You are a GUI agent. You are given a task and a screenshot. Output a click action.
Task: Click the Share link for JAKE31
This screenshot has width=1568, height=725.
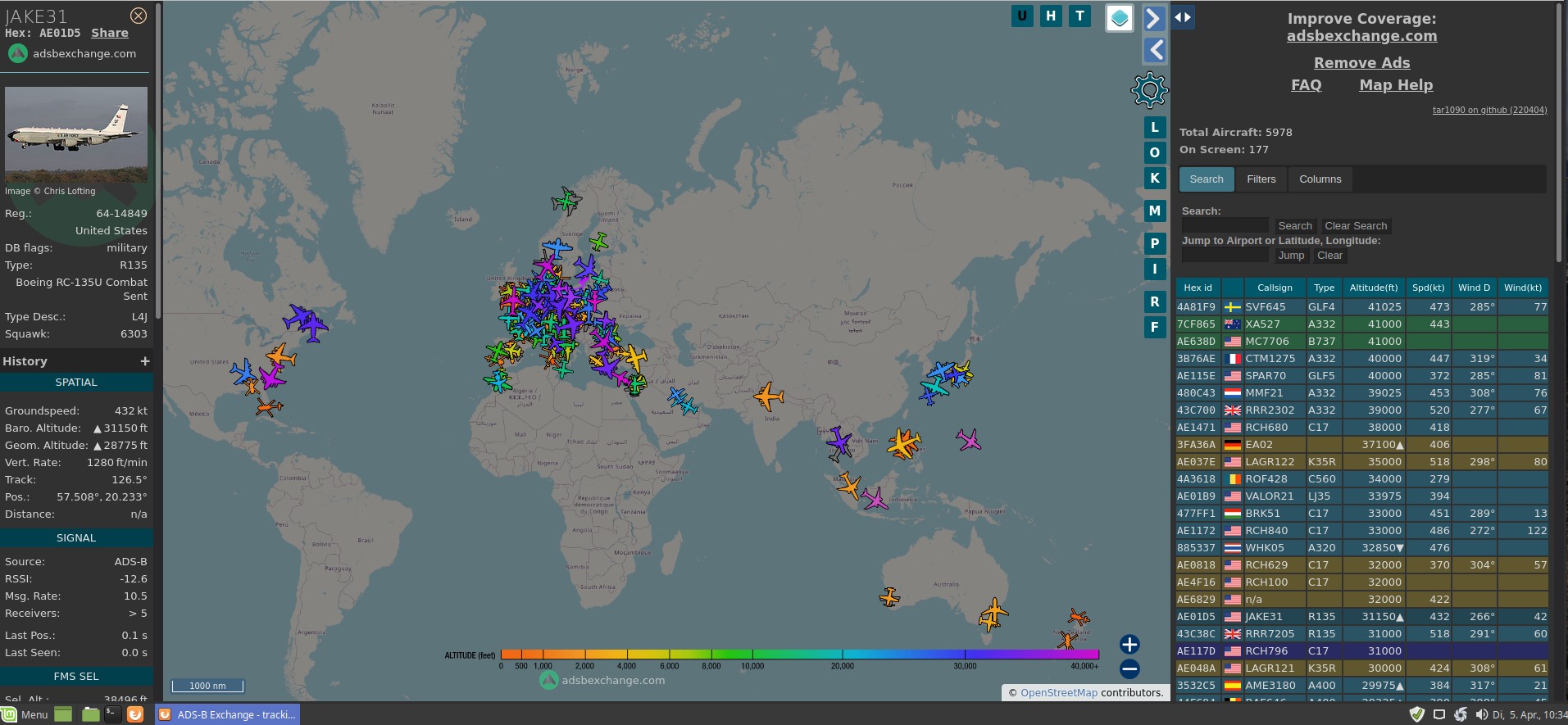tap(110, 33)
